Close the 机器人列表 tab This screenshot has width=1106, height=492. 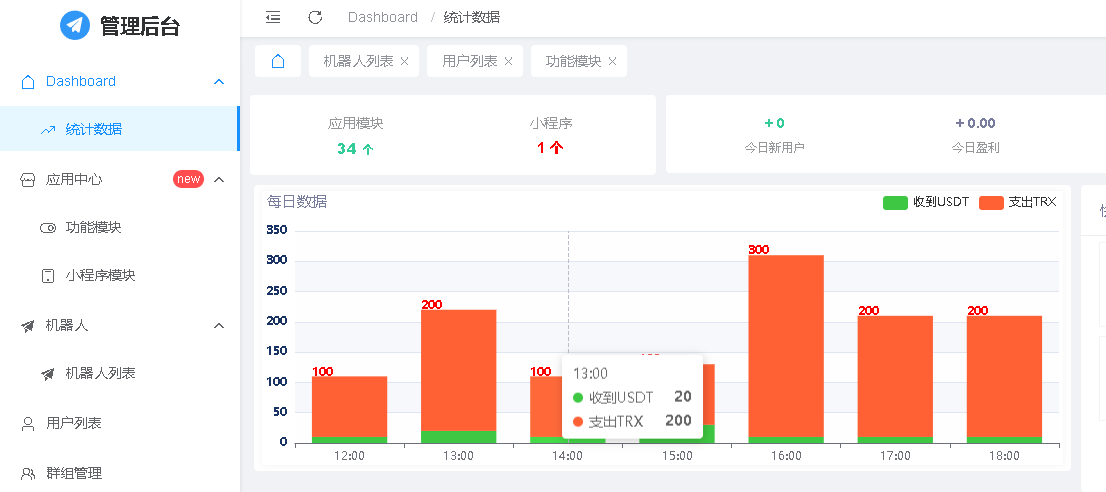click(404, 61)
